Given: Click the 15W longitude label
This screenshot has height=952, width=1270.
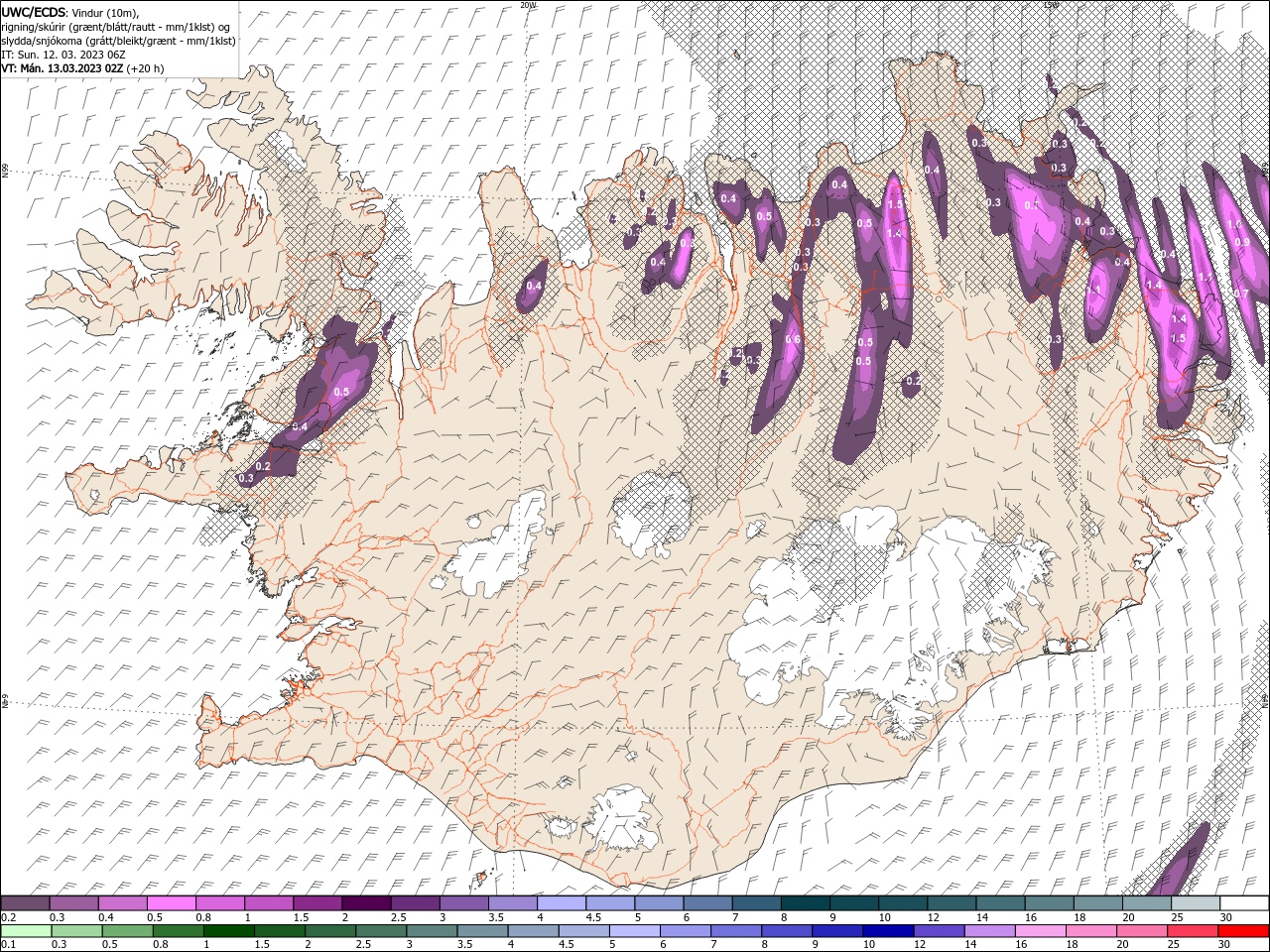Looking at the screenshot, I should [1051, 4].
